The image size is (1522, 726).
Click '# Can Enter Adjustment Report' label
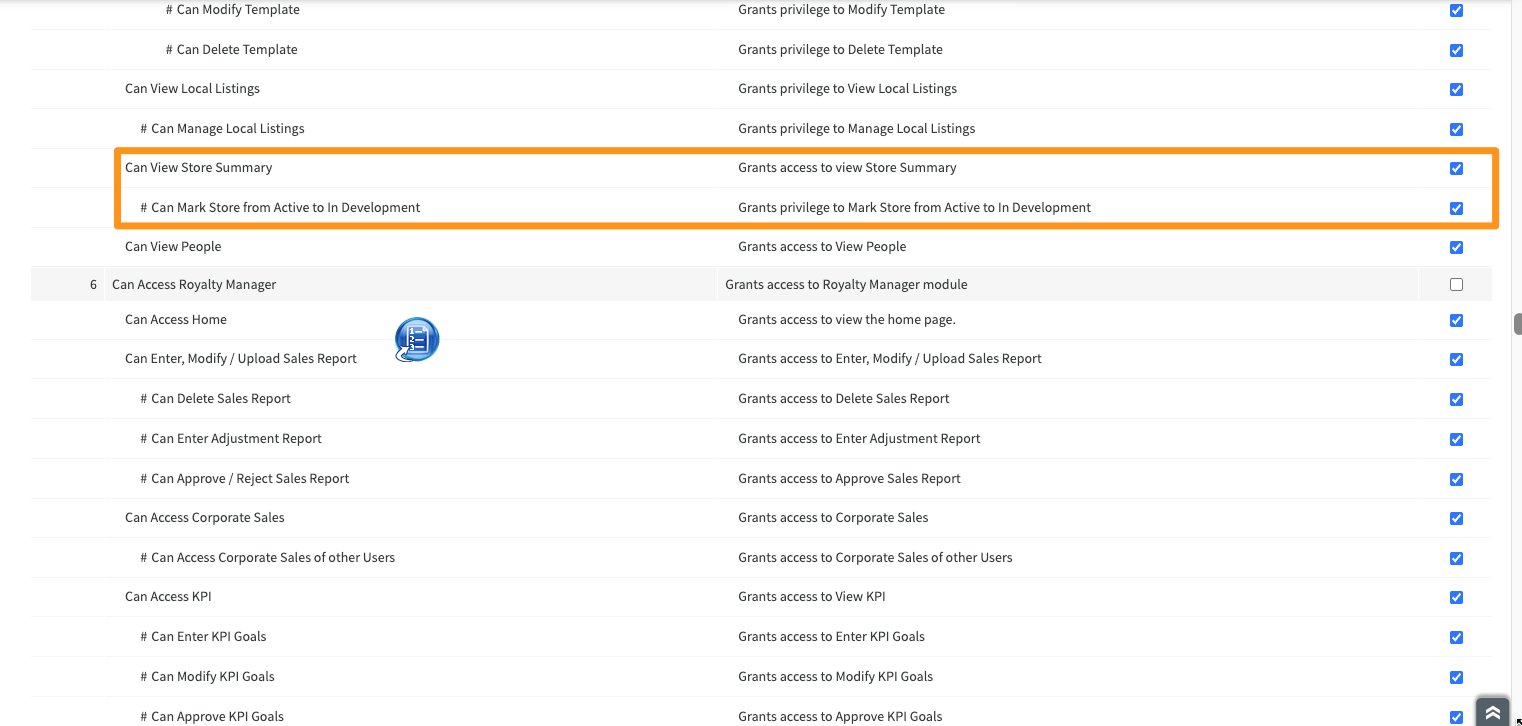[231, 439]
